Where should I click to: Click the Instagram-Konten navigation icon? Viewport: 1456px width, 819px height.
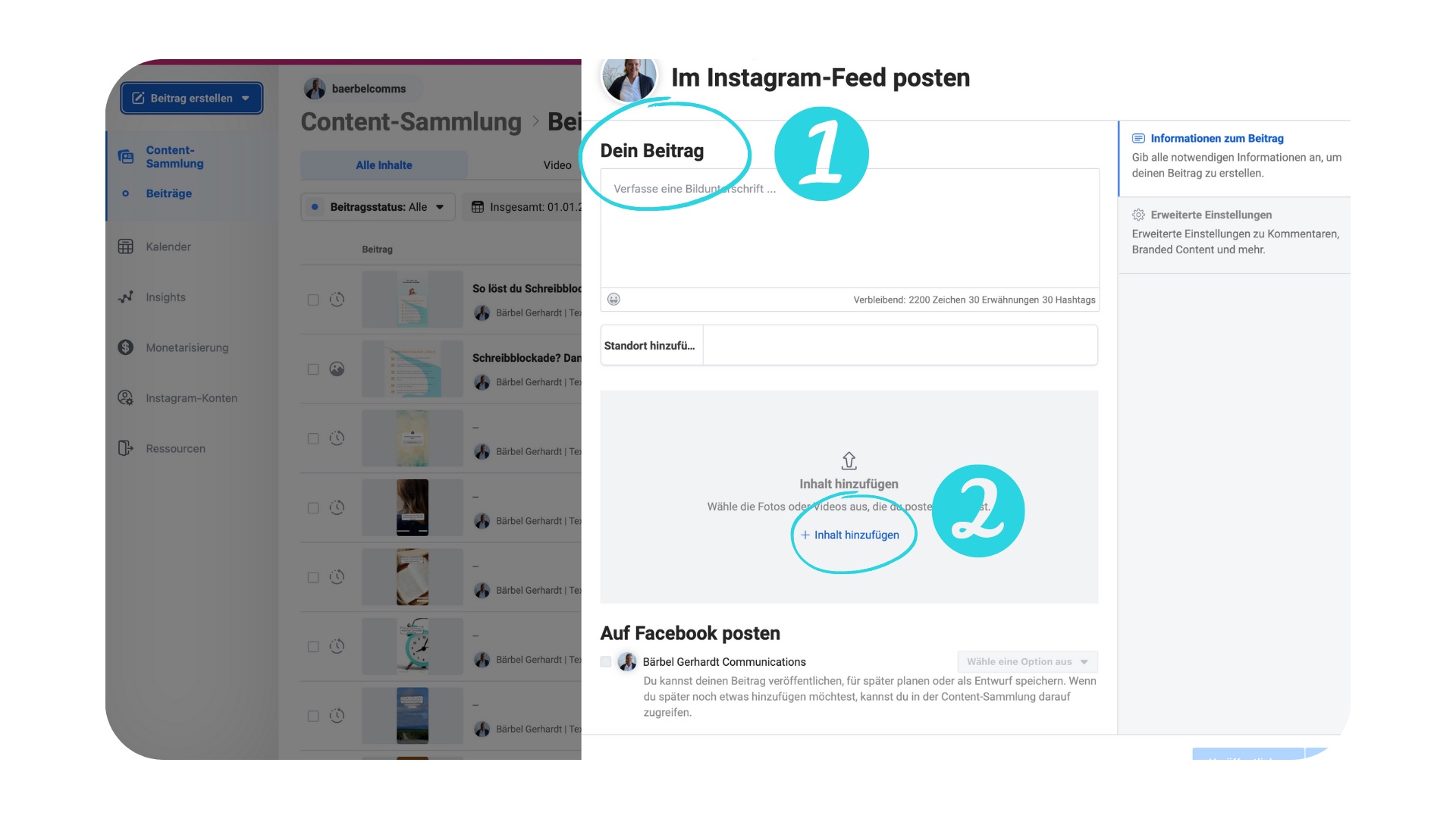coord(126,397)
